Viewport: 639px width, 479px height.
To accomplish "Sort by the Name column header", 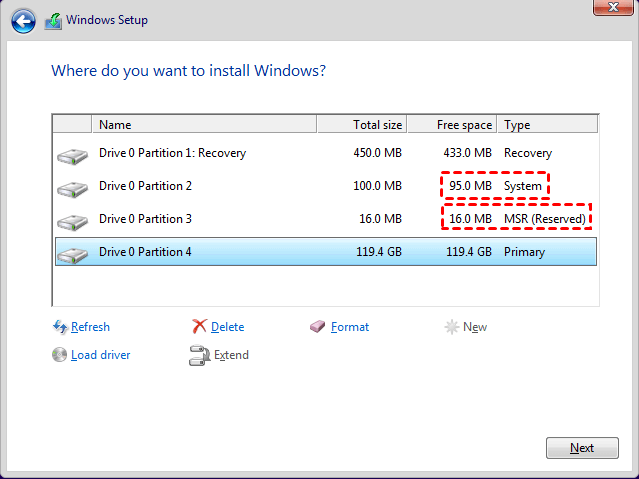I will point(205,125).
